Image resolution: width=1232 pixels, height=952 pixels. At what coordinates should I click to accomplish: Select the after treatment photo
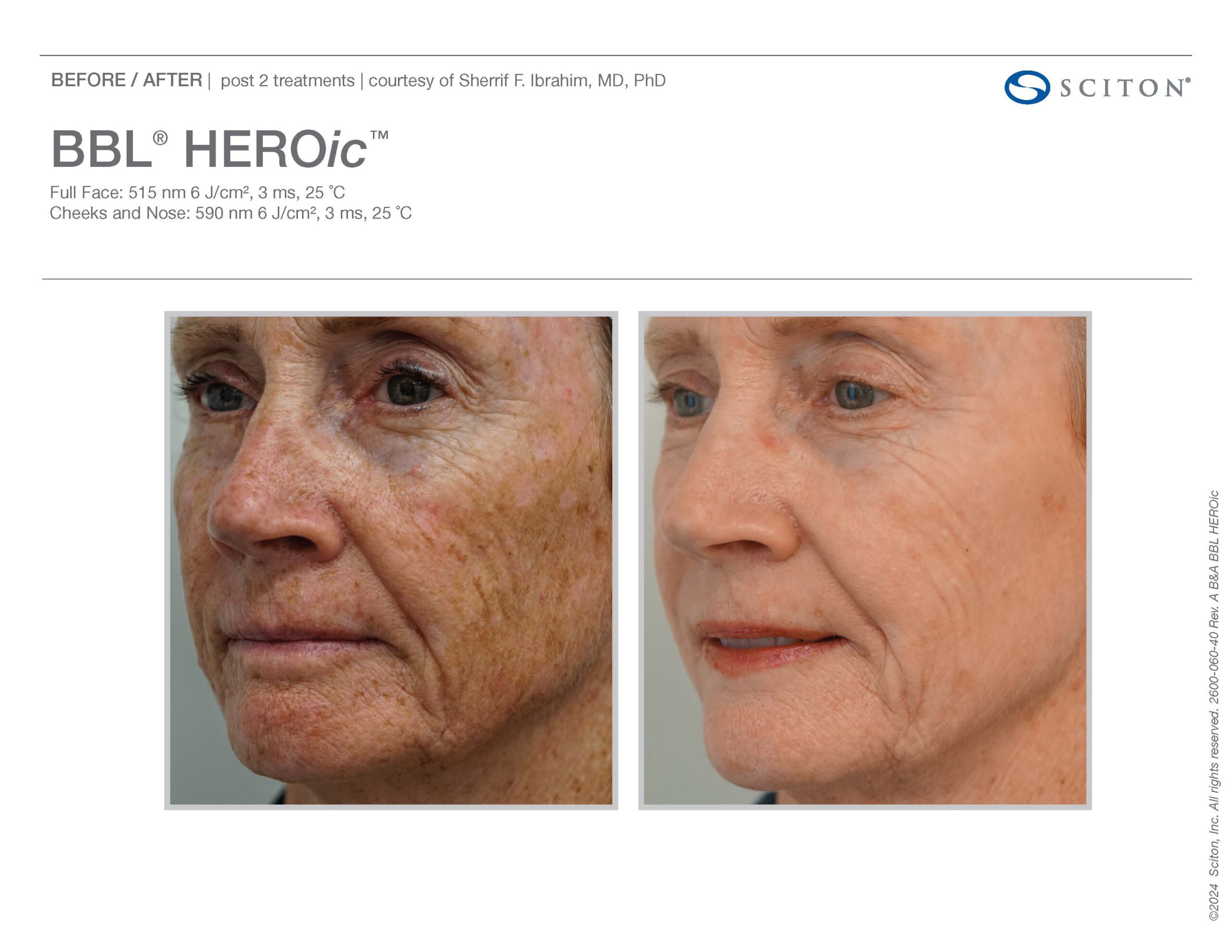tap(865, 560)
